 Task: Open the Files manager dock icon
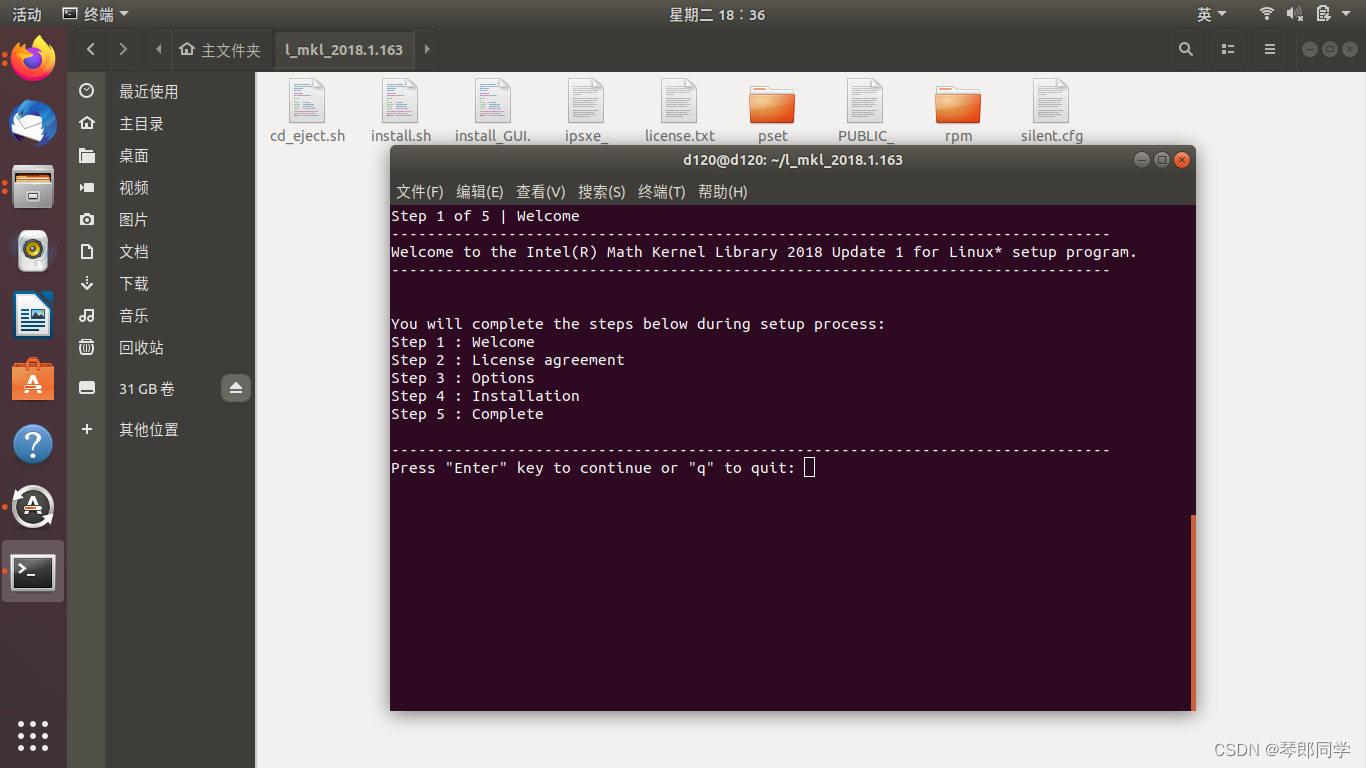(33, 187)
